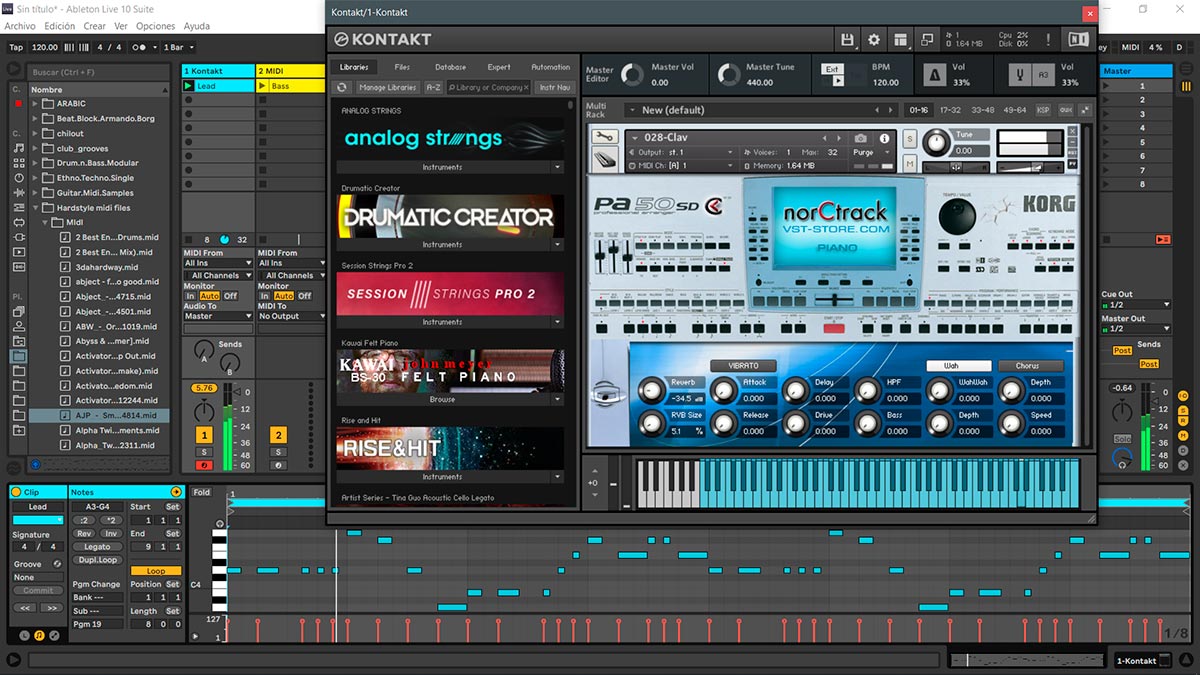The height and width of the screenshot is (675, 1200).
Task: Open Kontakt options gear icon
Action: pyautogui.click(x=874, y=39)
